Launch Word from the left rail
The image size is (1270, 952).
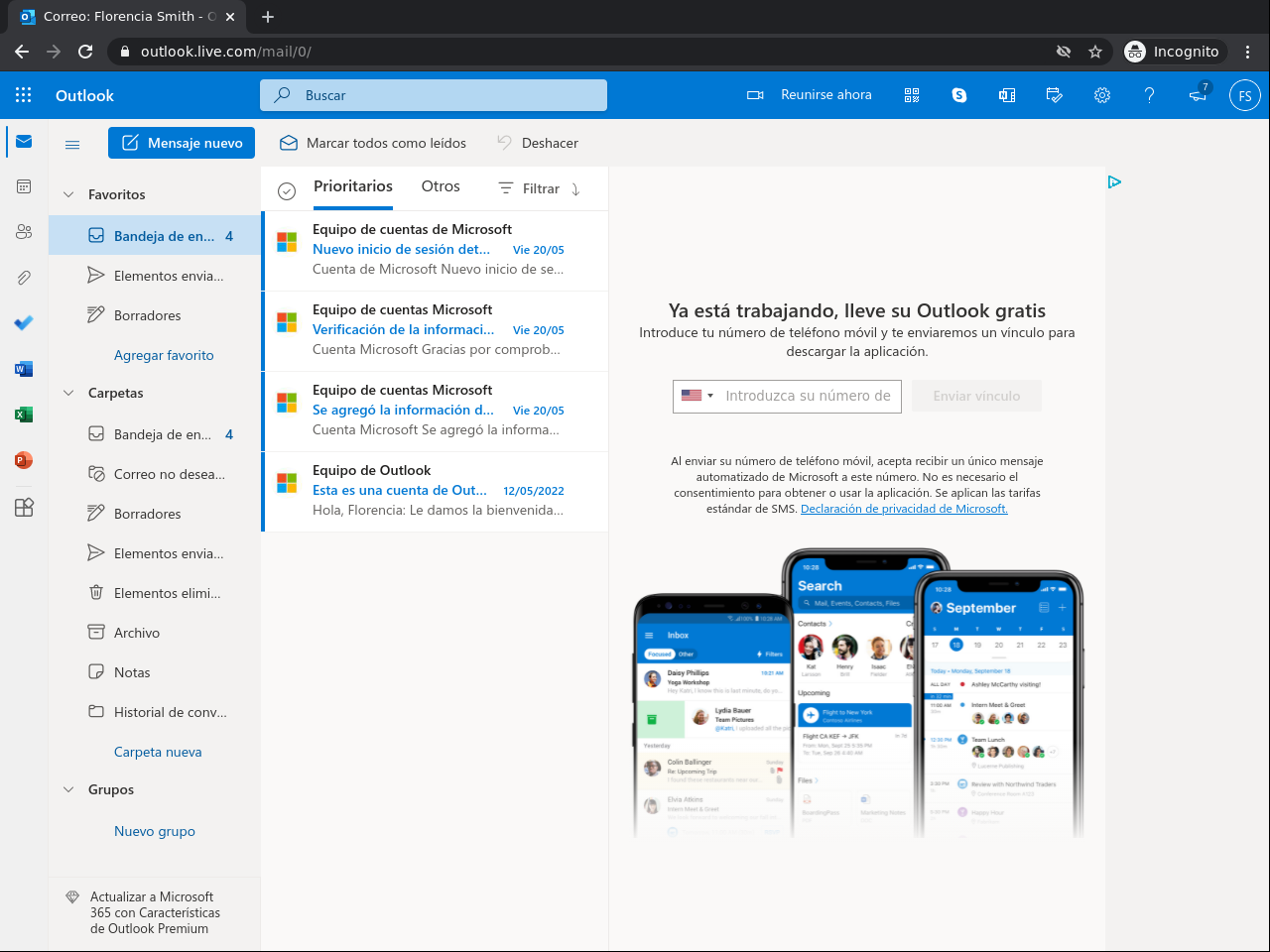pos(24,369)
